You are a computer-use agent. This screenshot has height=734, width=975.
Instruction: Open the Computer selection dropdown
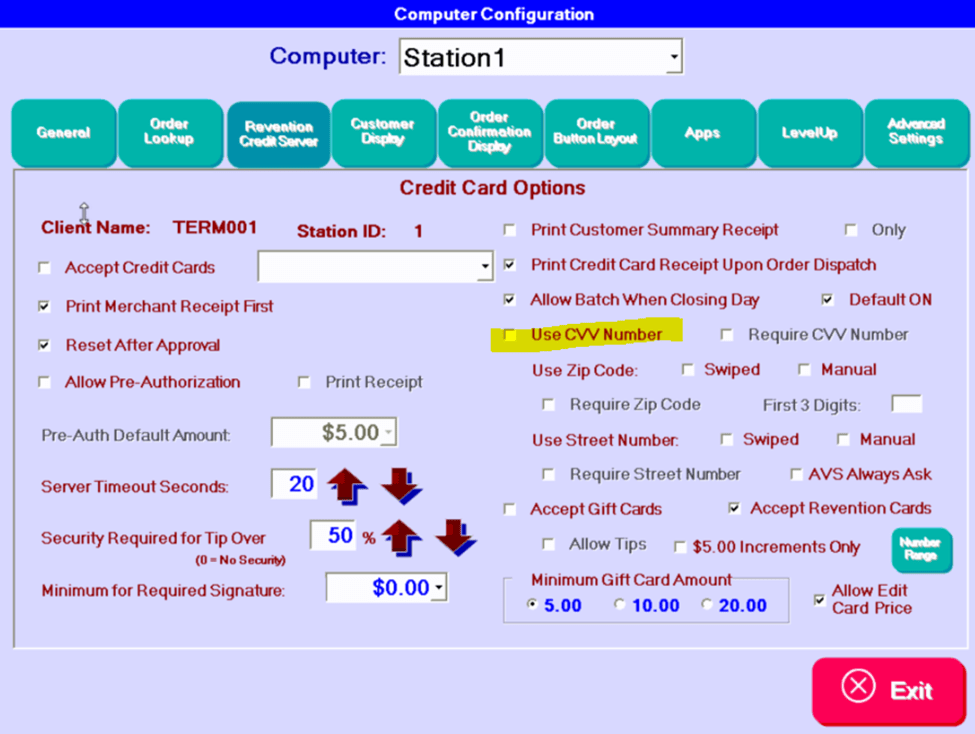coord(673,57)
